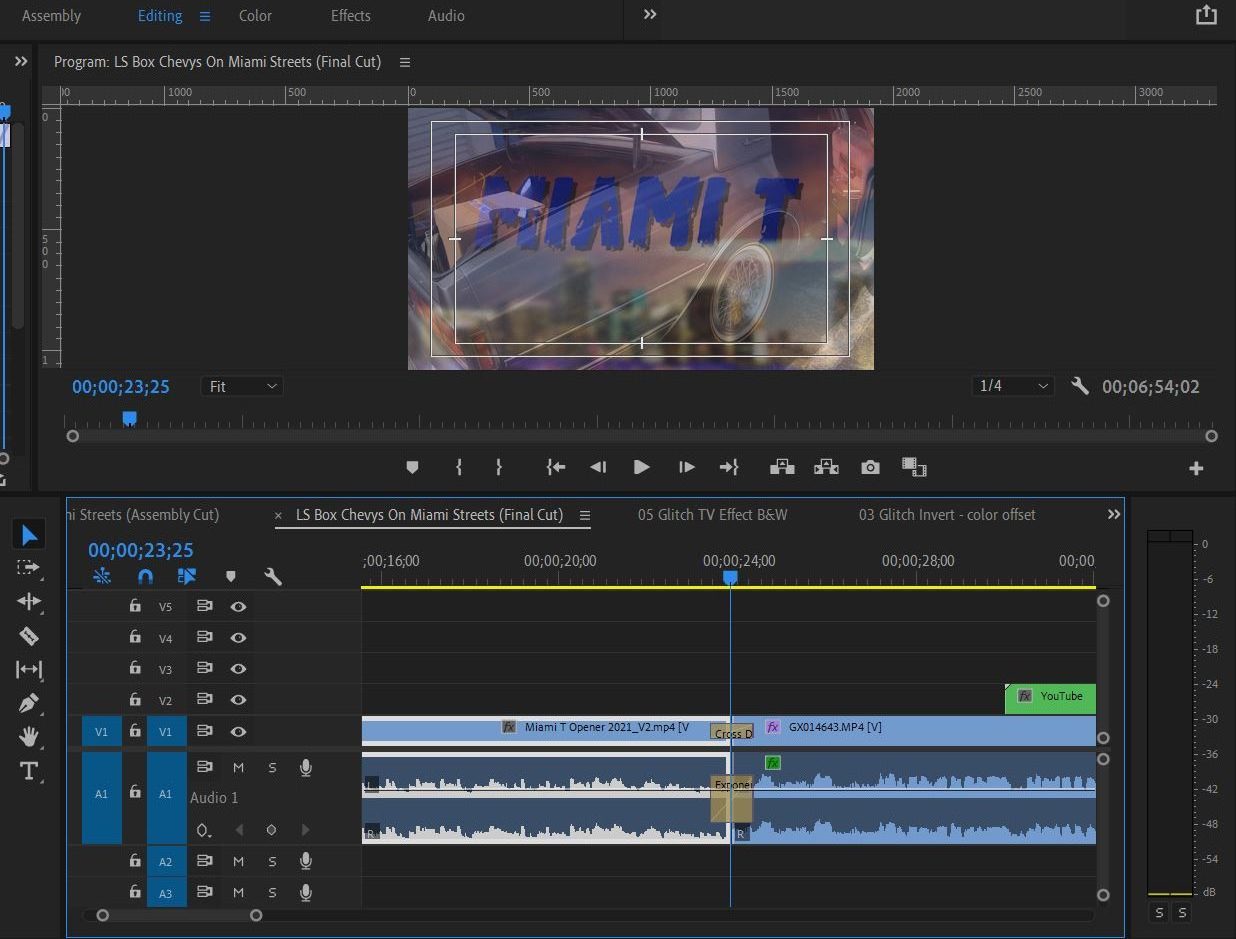The image size is (1236, 939).
Task: Toggle V4 track output eye
Action: [x=238, y=637]
